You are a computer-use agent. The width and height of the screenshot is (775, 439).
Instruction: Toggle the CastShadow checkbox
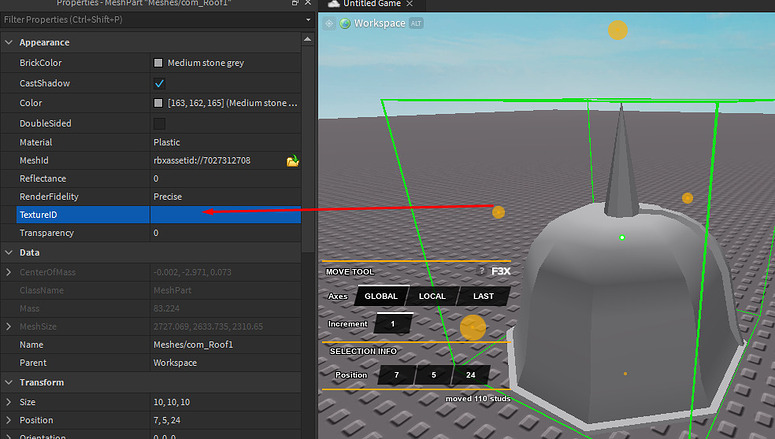[x=159, y=83]
